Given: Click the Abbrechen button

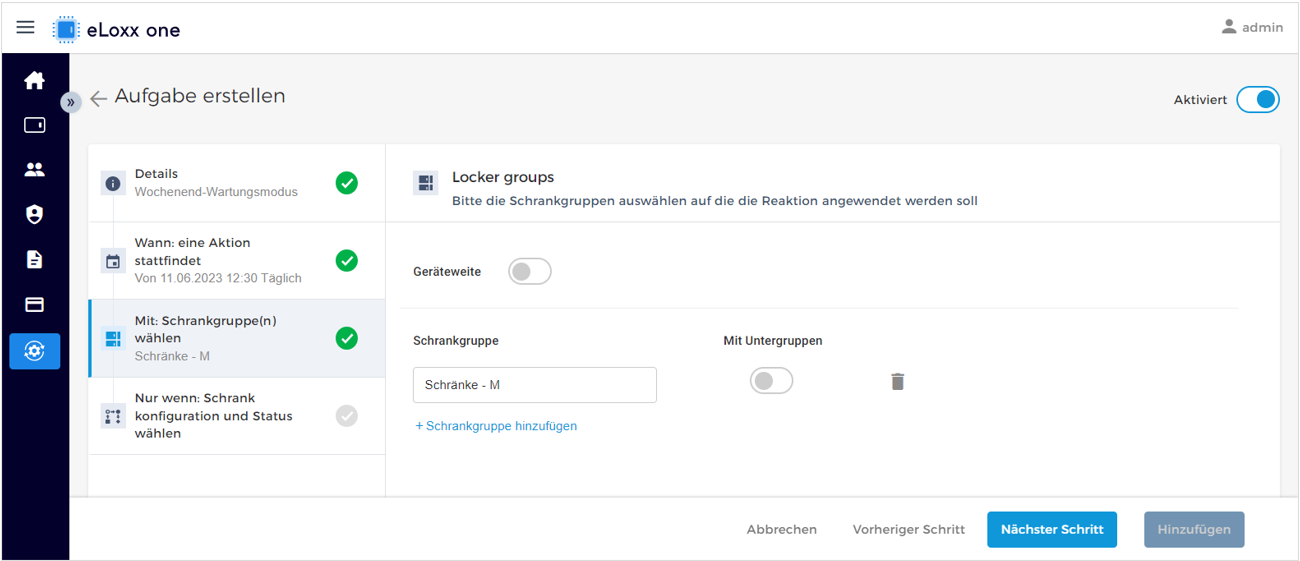Looking at the screenshot, I should [x=782, y=529].
